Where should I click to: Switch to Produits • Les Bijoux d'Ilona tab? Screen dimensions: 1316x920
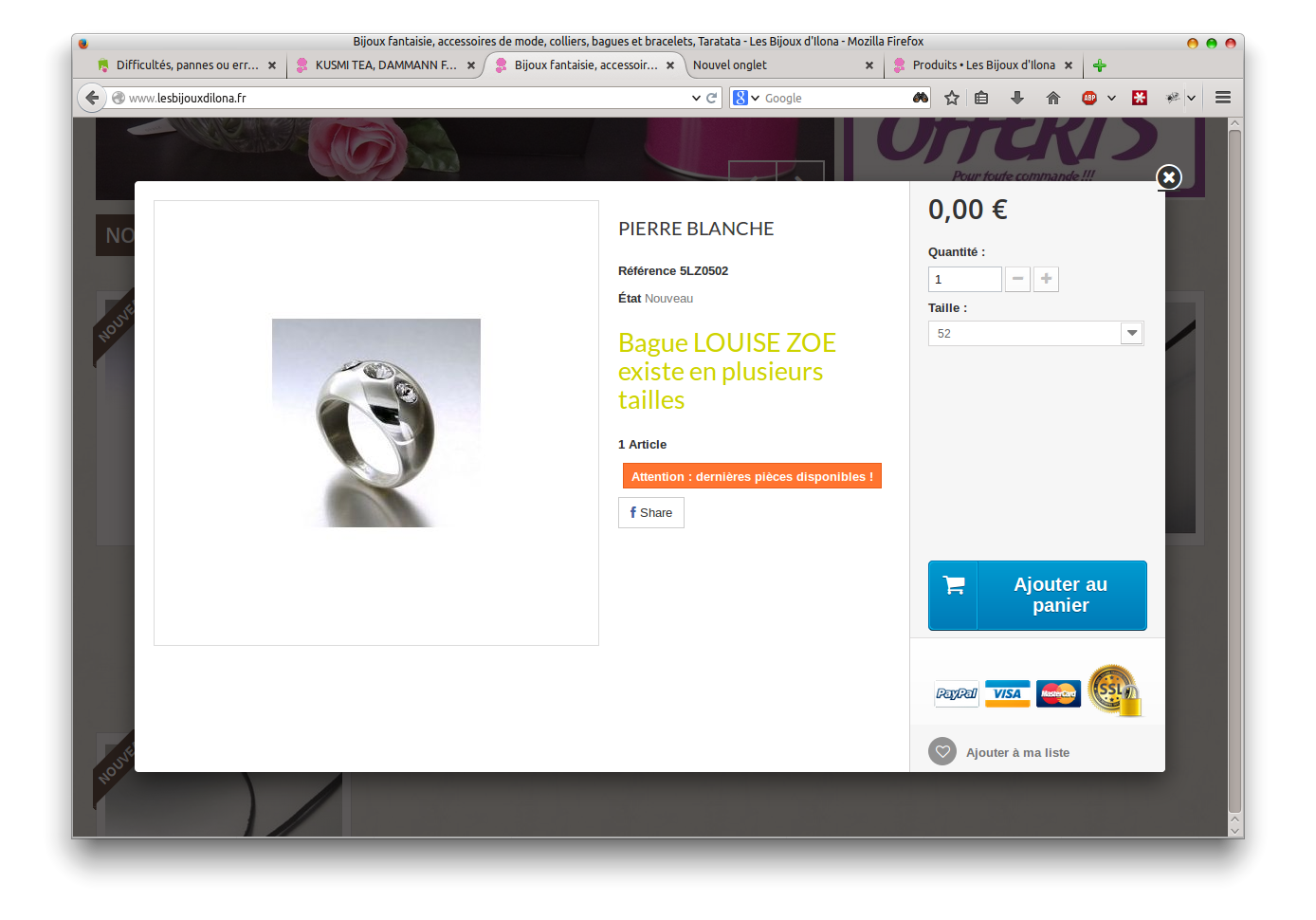point(983,65)
